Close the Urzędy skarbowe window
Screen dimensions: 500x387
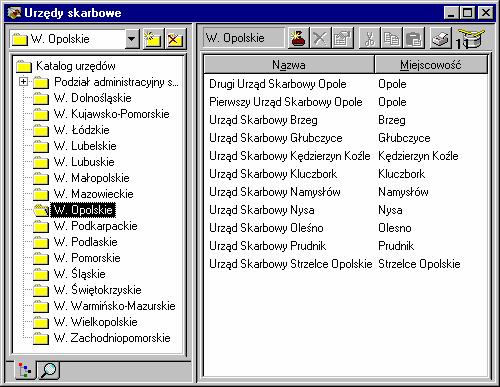click(486, 13)
